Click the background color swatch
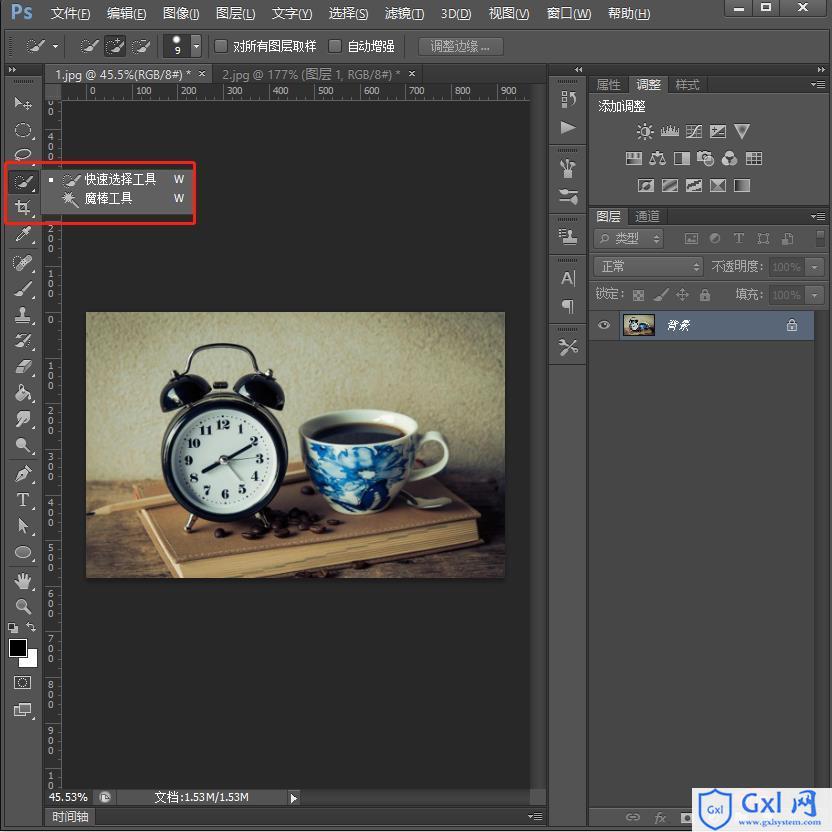The width and height of the screenshot is (832, 832). pos(31,661)
